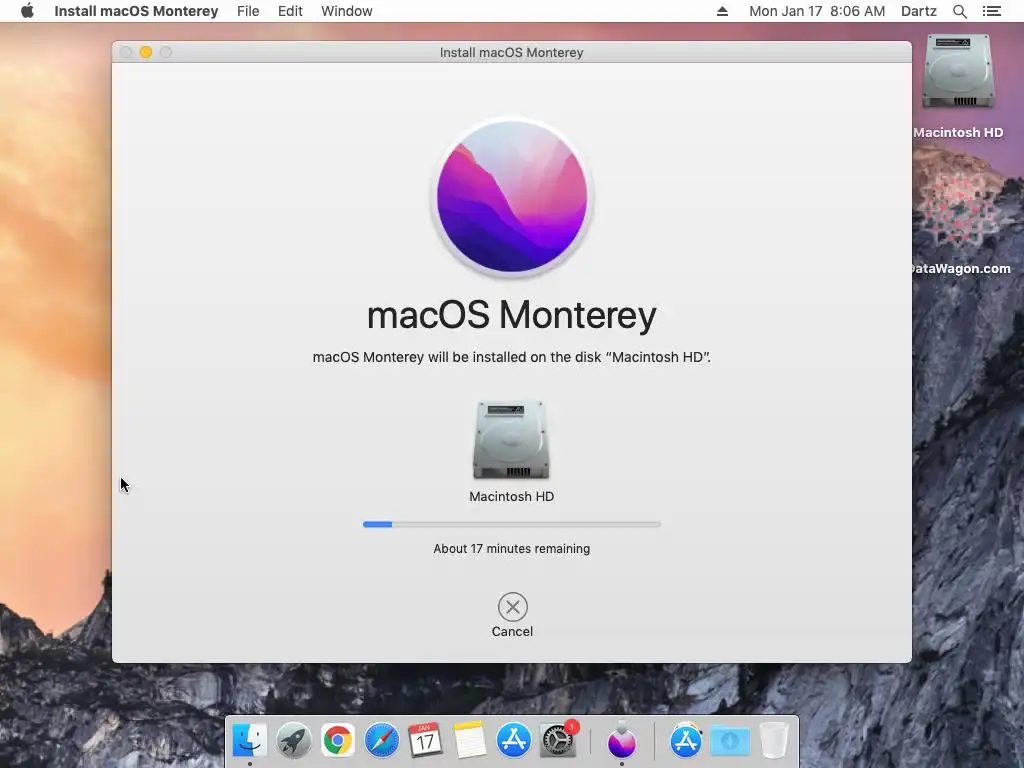
Task: Launch Safari from the Dock
Action: (x=381, y=741)
